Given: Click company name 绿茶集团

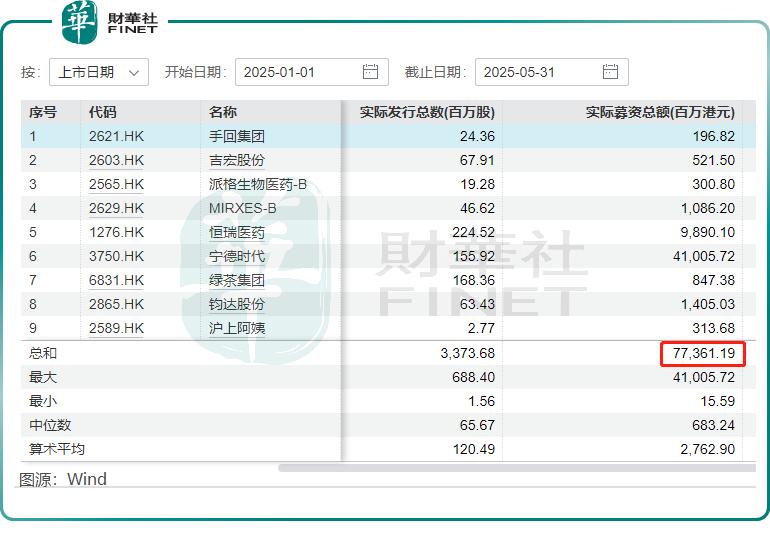Looking at the screenshot, I should point(237,280).
